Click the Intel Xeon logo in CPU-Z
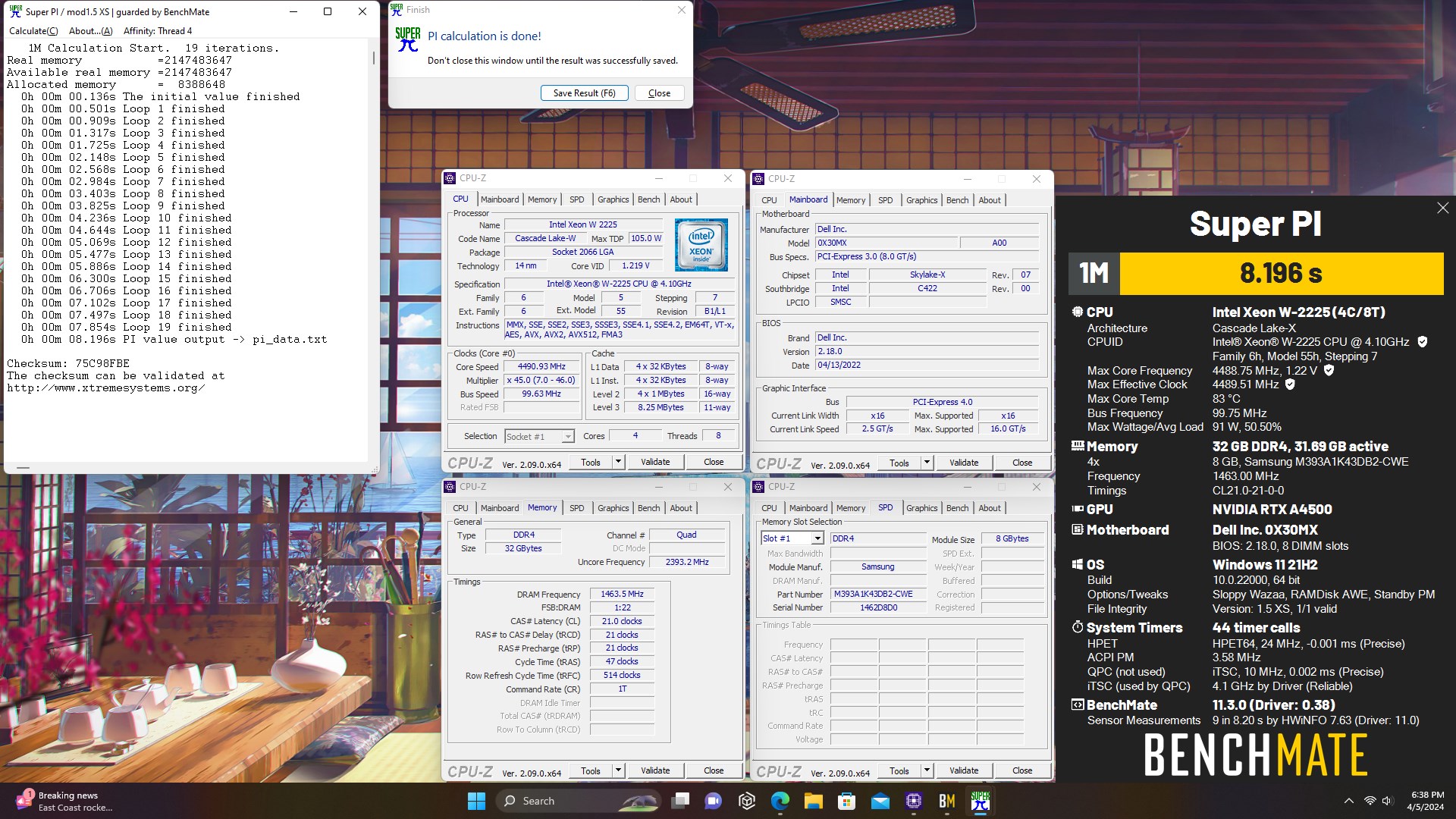Screen dimensions: 1456x819 point(701,245)
